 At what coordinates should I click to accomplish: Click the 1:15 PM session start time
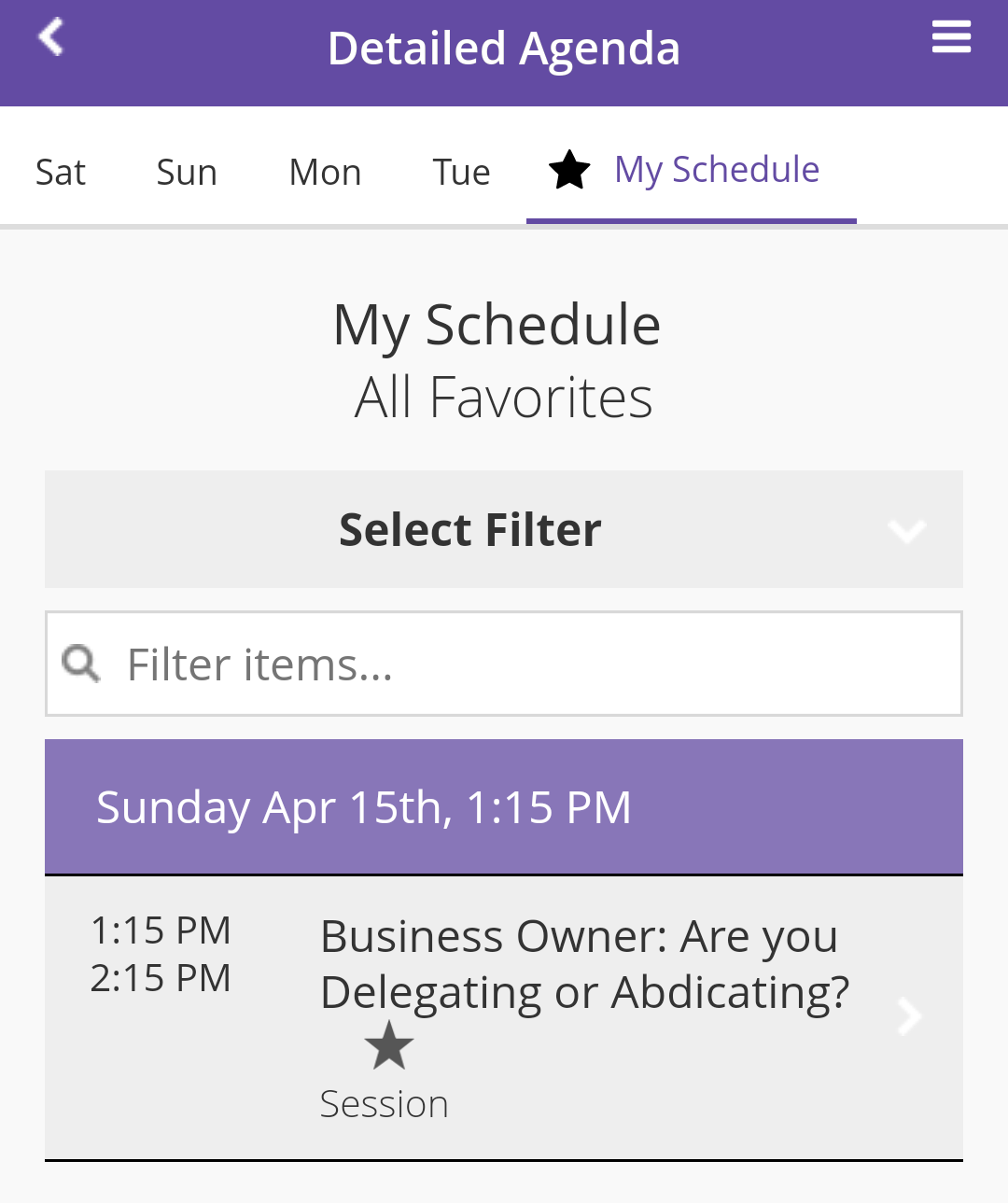click(161, 930)
